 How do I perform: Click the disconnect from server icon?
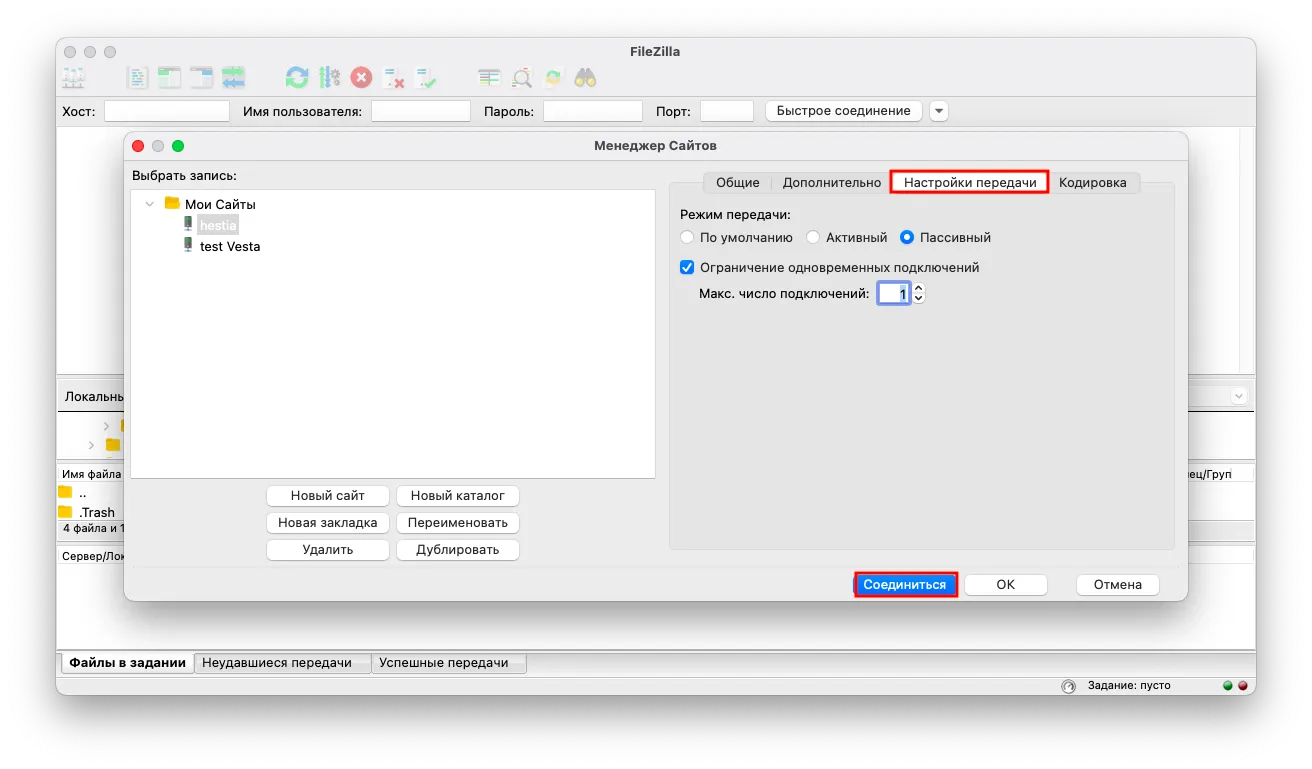tap(393, 77)
